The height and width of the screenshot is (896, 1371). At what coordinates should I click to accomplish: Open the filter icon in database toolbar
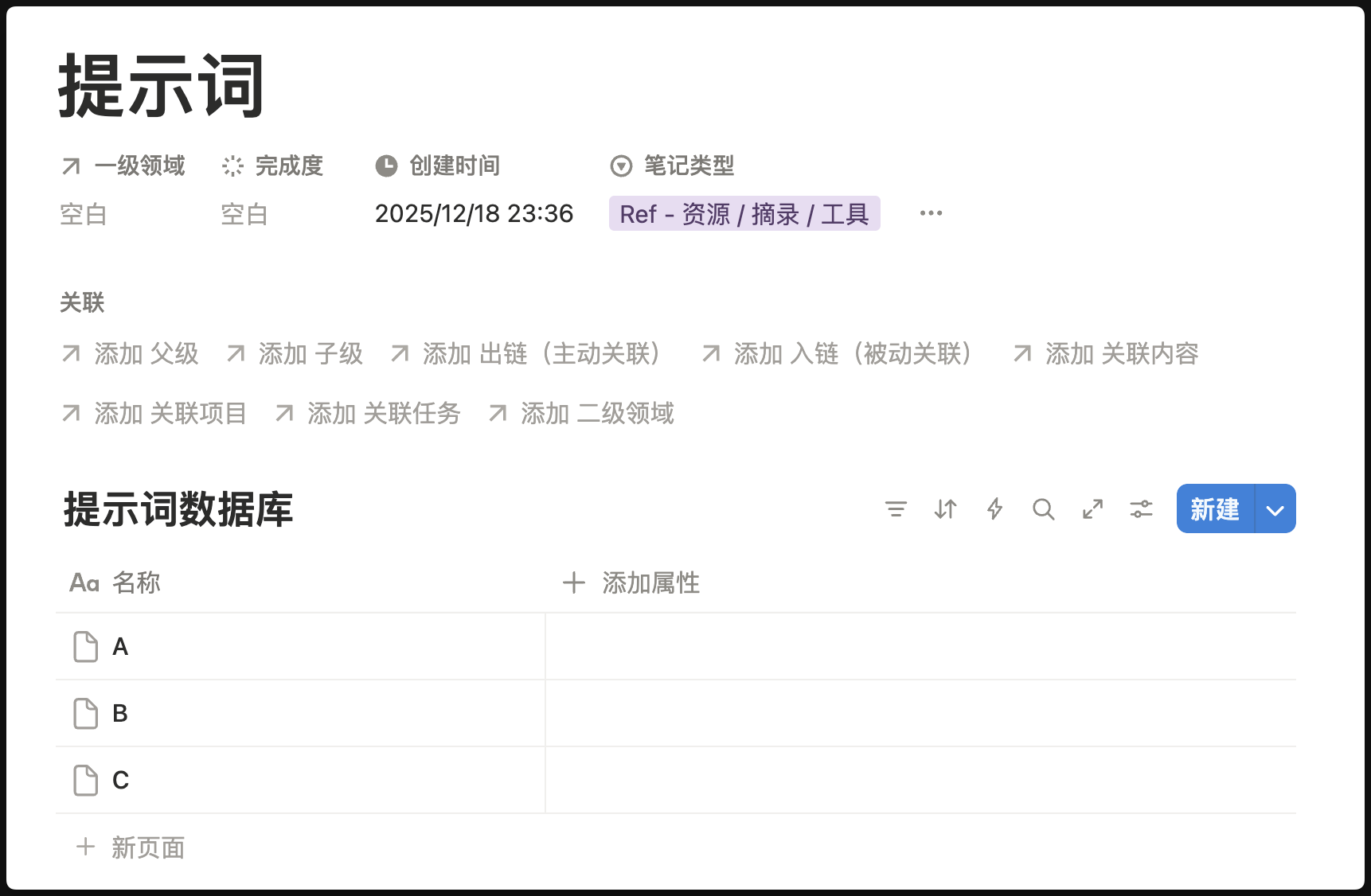click(896, 509)
